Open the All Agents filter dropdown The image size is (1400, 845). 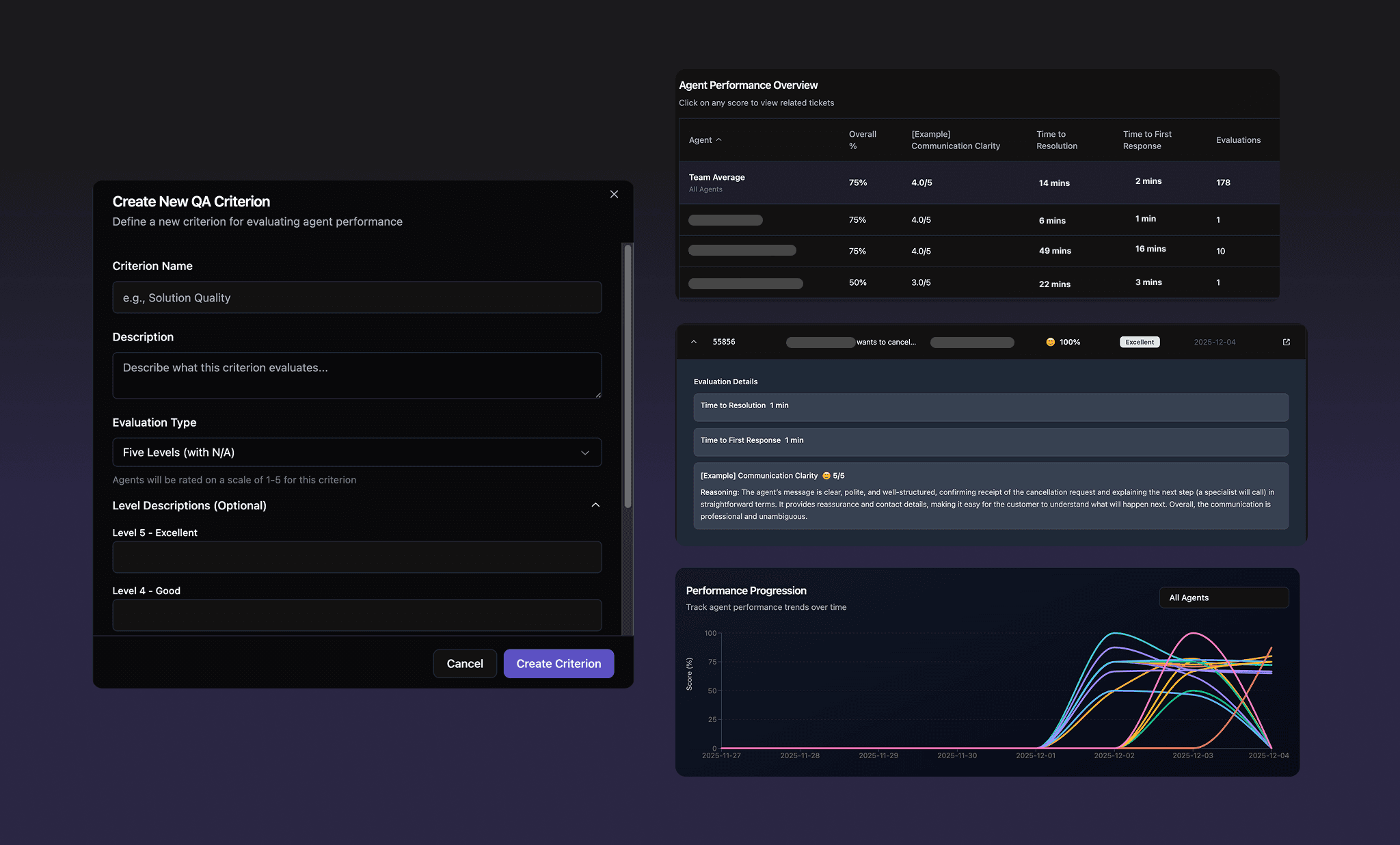pos(1224,597)
